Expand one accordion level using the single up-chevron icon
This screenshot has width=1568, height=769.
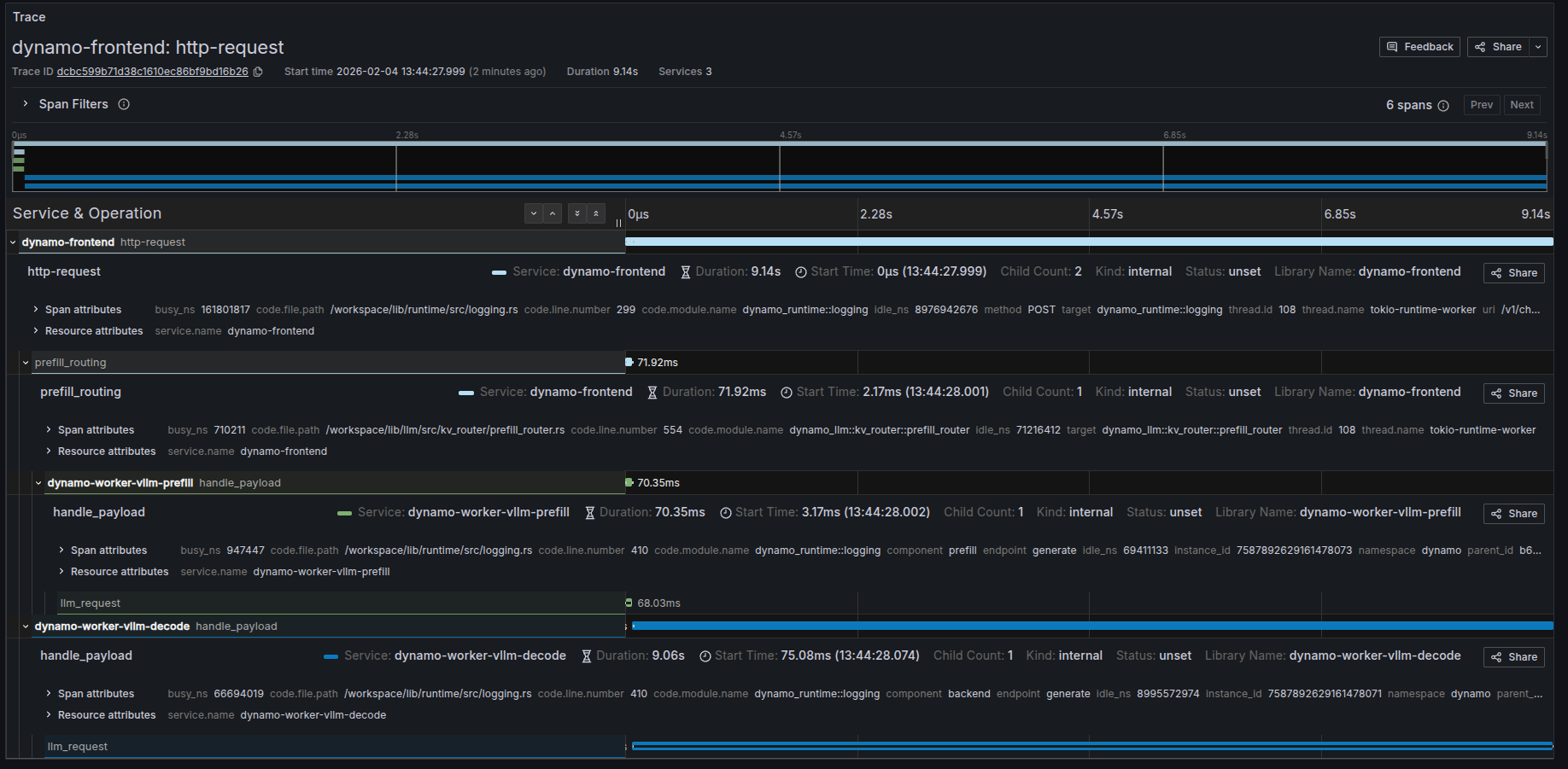(x=553, y=213)
